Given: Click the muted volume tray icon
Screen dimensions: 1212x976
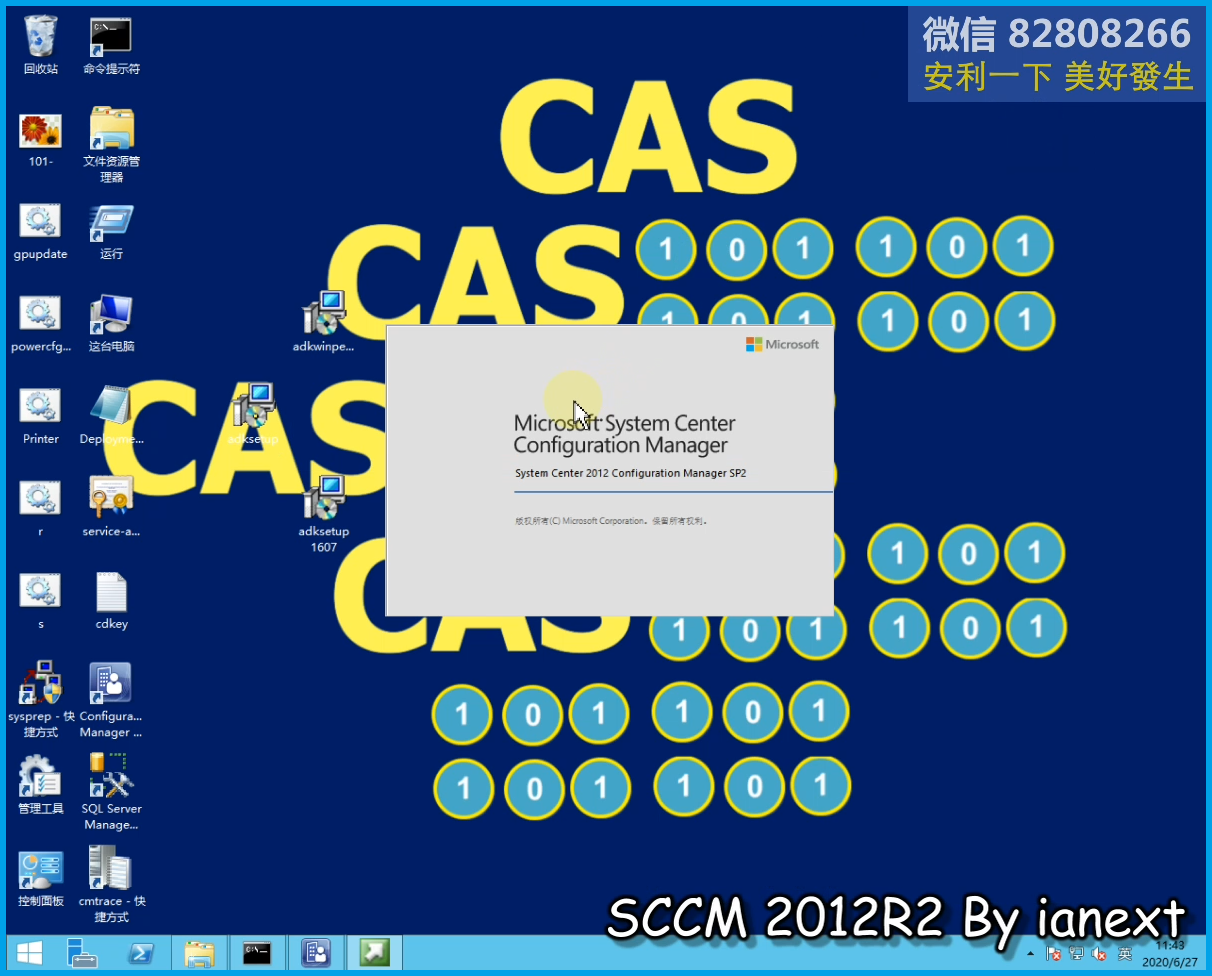Looking at the screenshot, I should (1100, 954).
